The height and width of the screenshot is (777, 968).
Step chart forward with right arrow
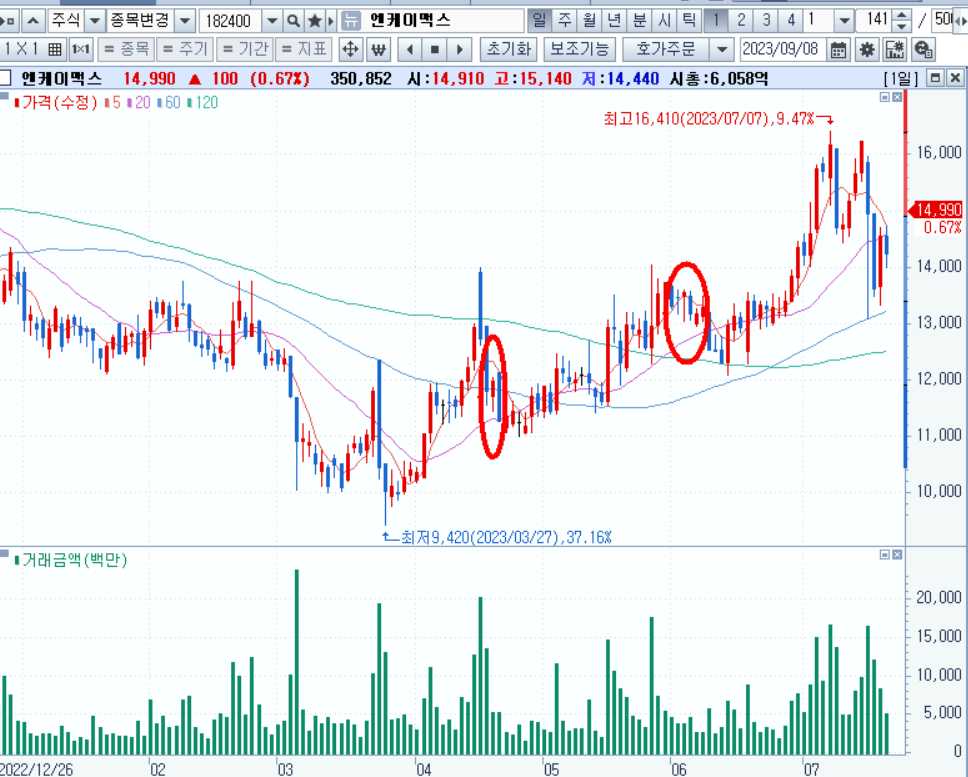point(459,49)
